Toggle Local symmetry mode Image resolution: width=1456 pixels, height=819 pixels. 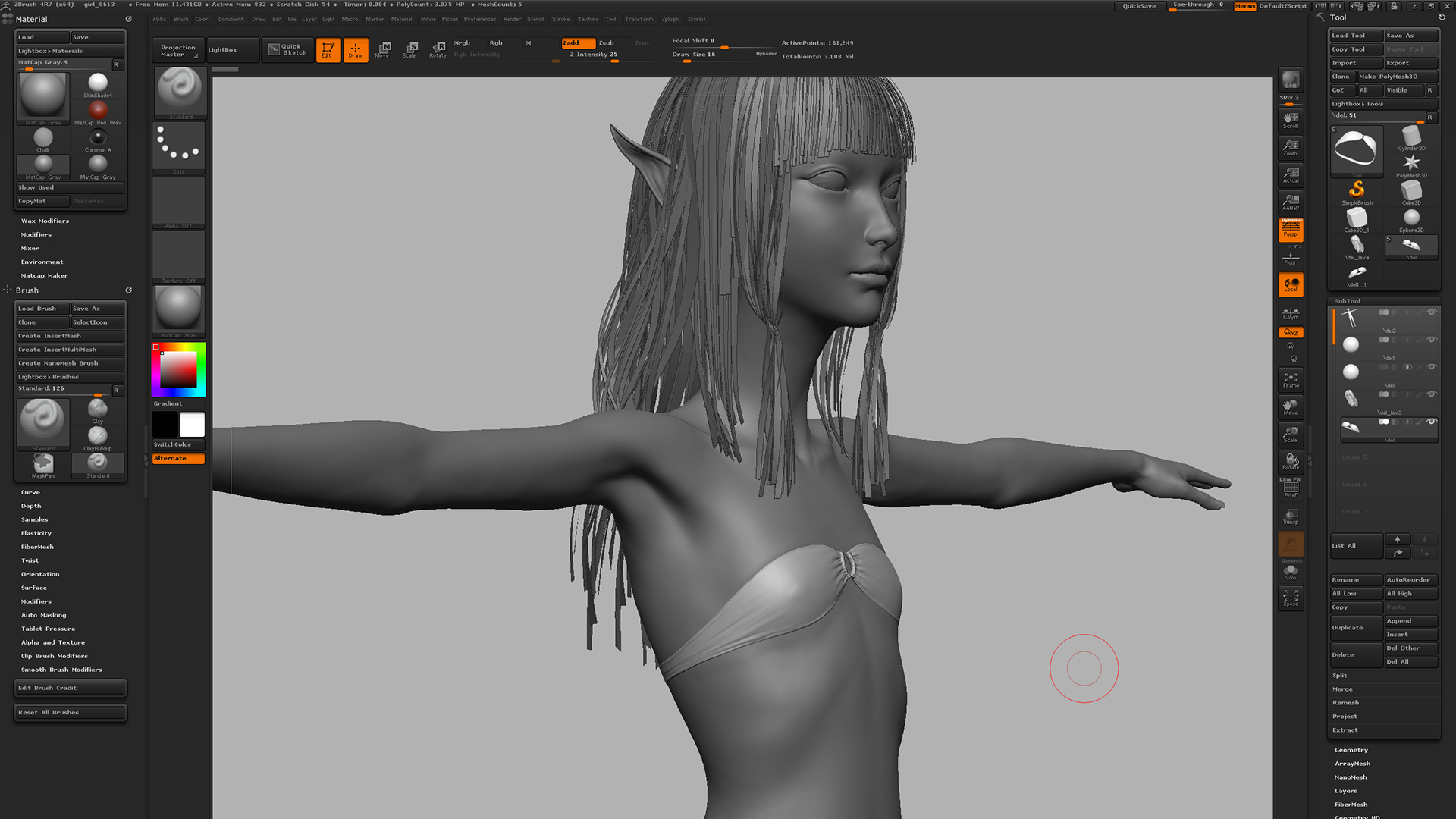tap(1291, 284)
